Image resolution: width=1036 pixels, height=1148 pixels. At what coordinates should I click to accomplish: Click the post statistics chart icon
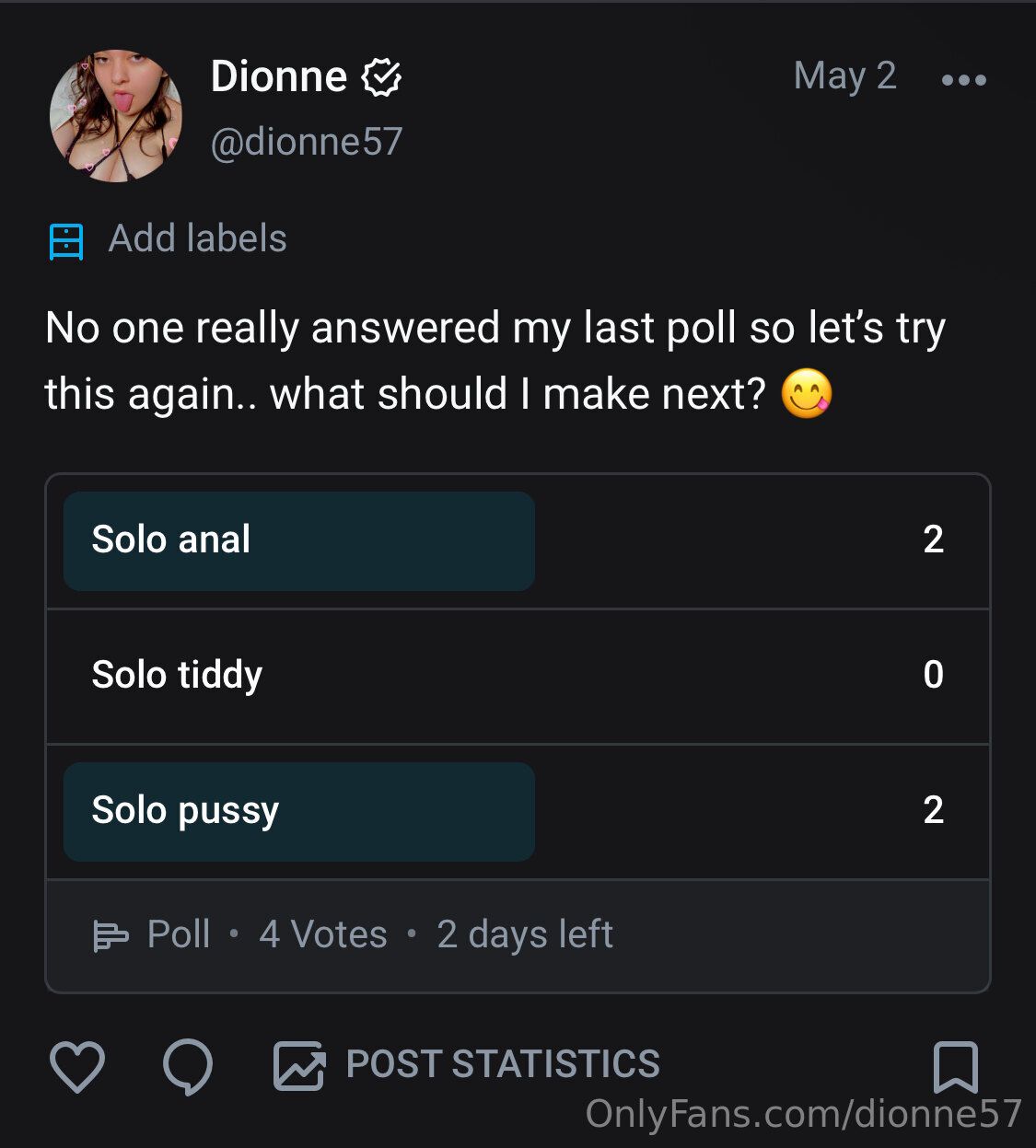[299, 1066]
